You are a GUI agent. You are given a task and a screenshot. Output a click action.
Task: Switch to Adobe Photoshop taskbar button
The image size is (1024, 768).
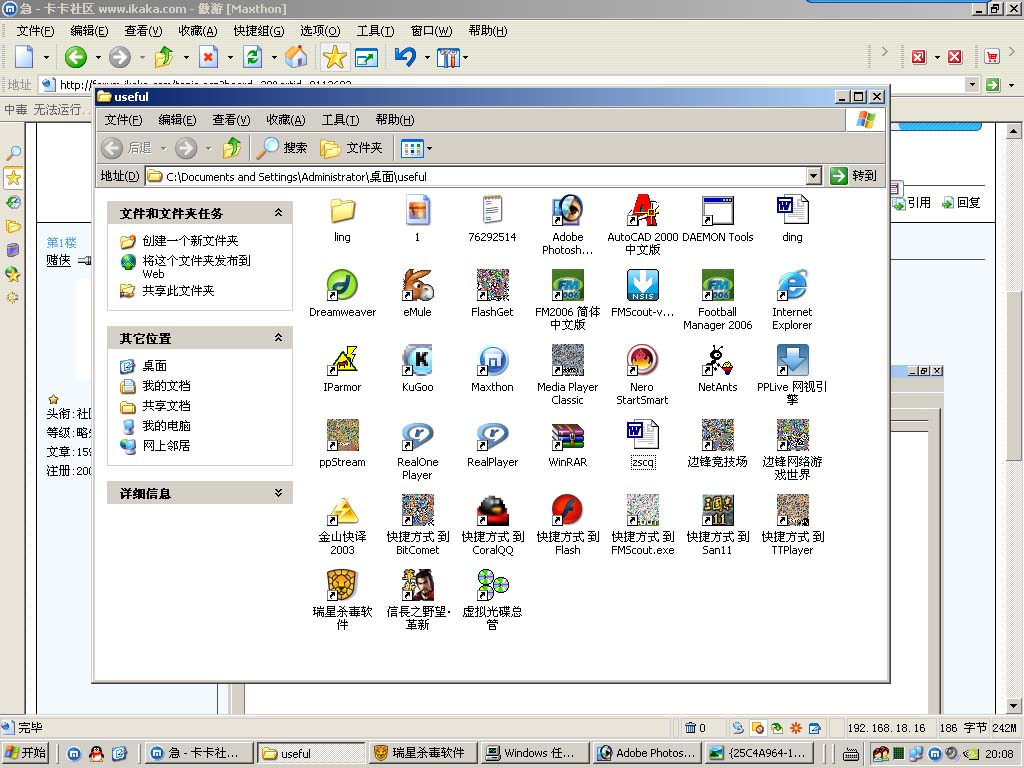pos(647,753)
